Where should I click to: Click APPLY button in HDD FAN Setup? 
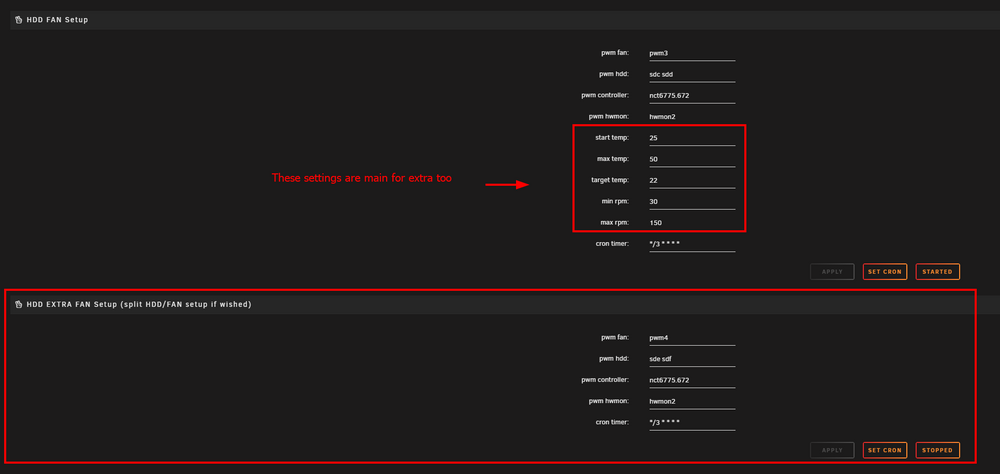[x=832, y=272]
